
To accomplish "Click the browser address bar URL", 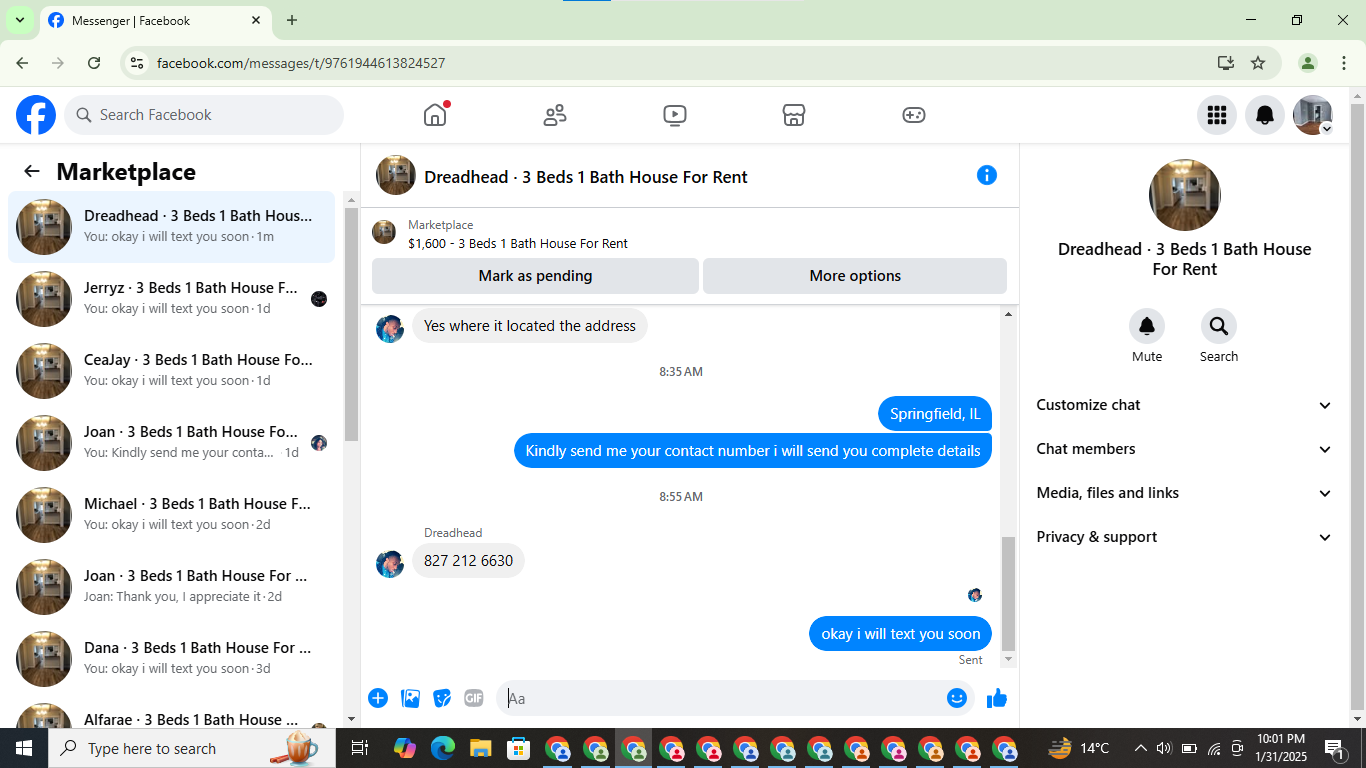I will [301, 63].
